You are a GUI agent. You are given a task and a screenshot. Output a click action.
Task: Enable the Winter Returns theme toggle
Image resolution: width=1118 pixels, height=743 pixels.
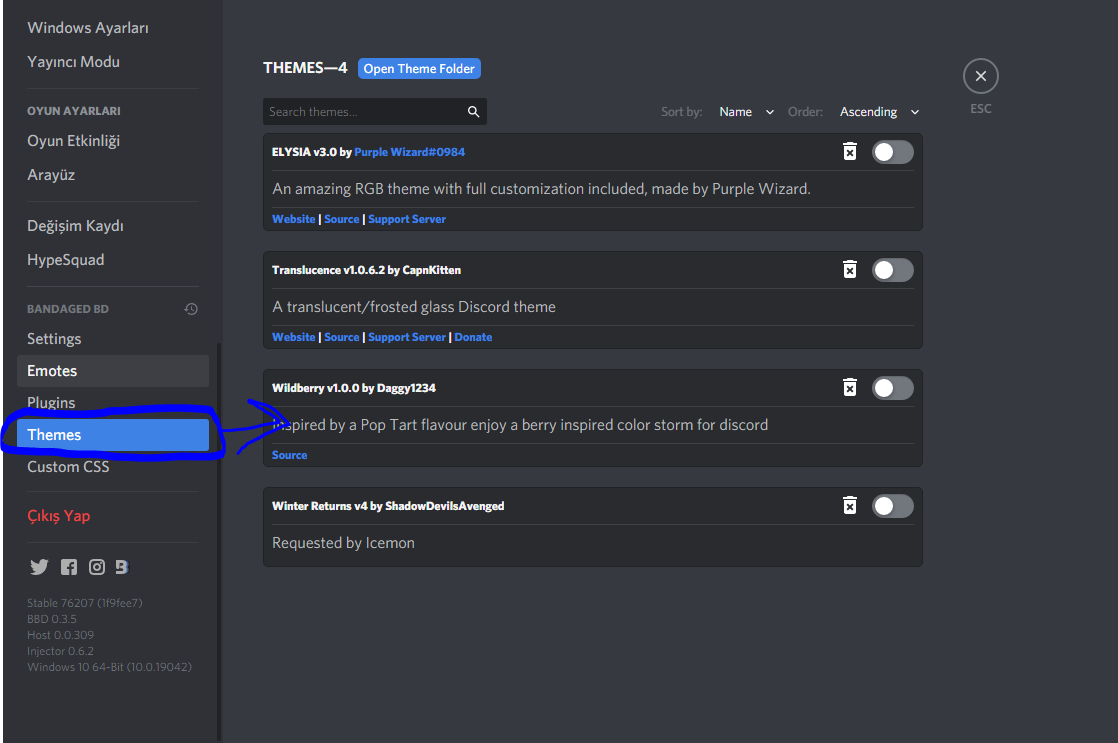pos(892,506)
